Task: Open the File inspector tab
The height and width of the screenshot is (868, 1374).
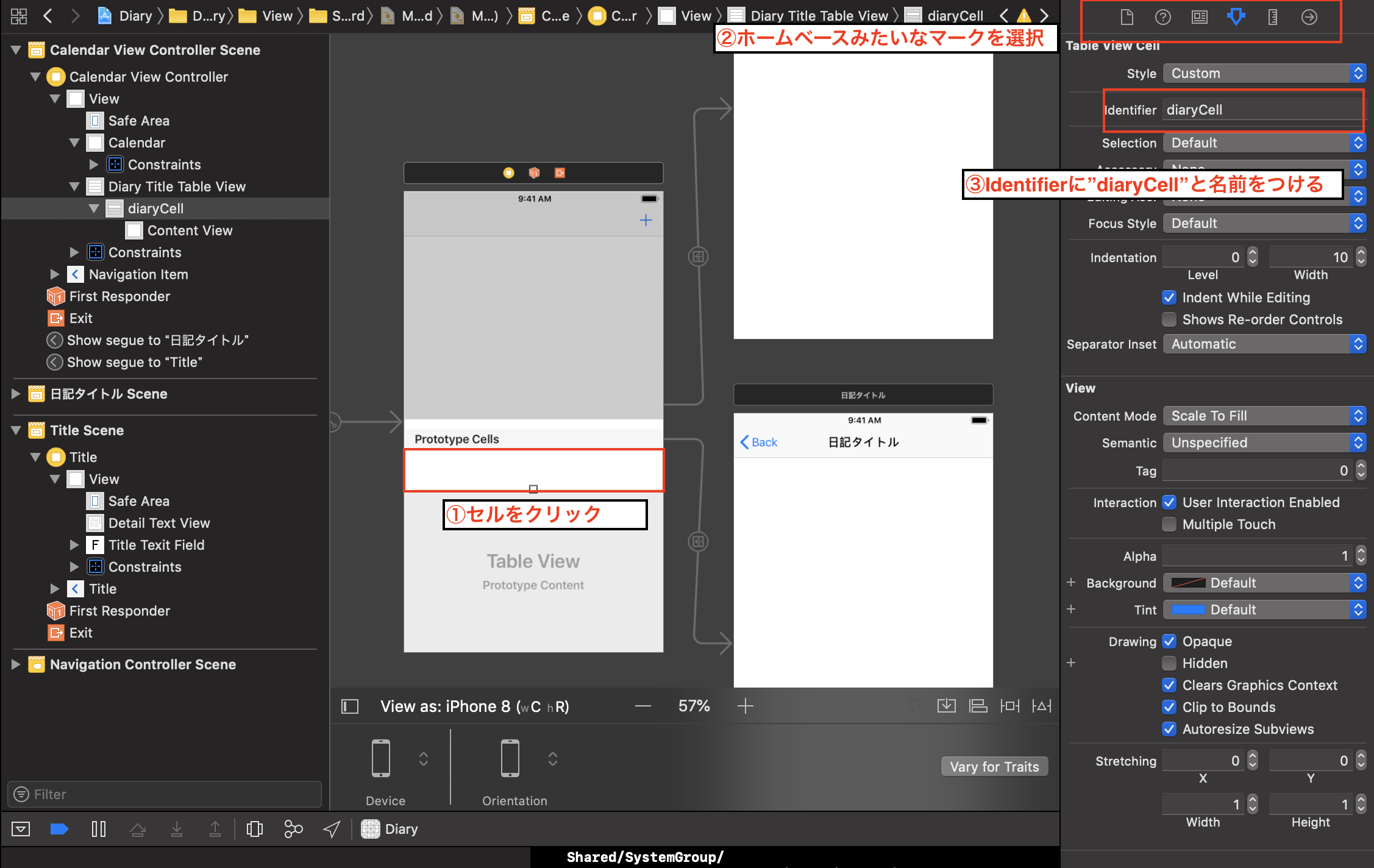Action: click(1127, 17)
